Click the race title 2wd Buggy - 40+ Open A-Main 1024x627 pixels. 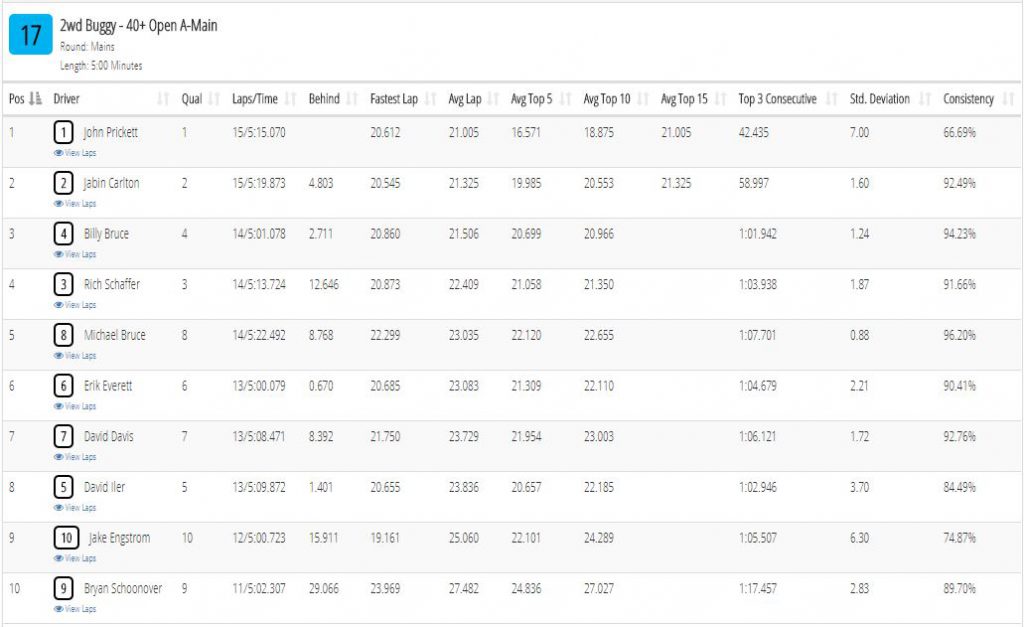tap(138, 26)
